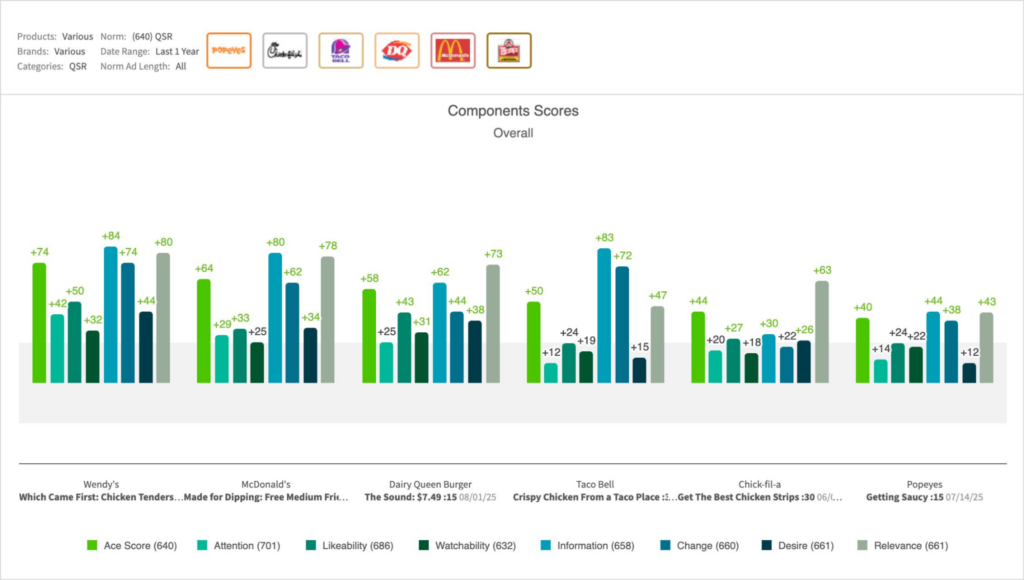Click McDonald's +78 Relevance bar
The width and height of the screenshot is (1024, 580).
tap(328, 319)
